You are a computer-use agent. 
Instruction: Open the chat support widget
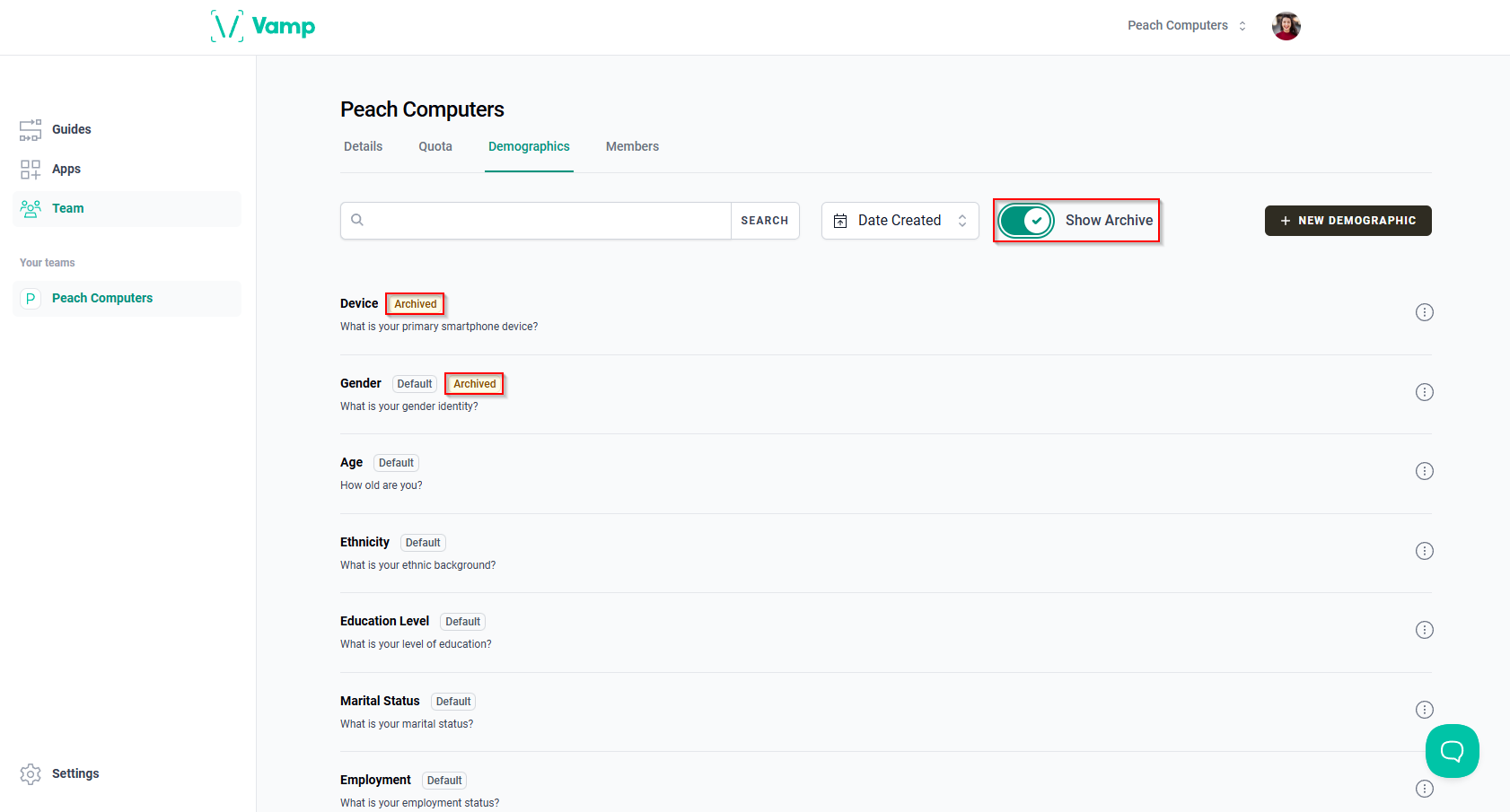click(1453, 751)
